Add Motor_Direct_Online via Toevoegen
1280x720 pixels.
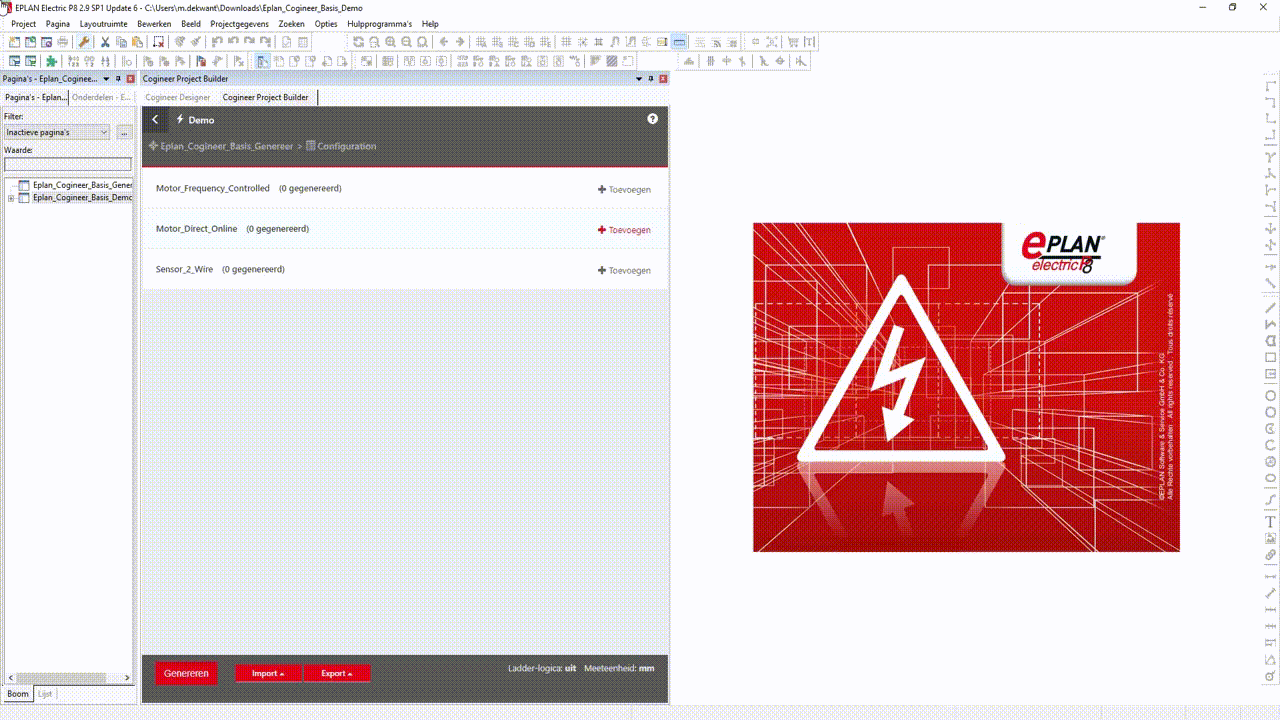[x=624, y=230]
